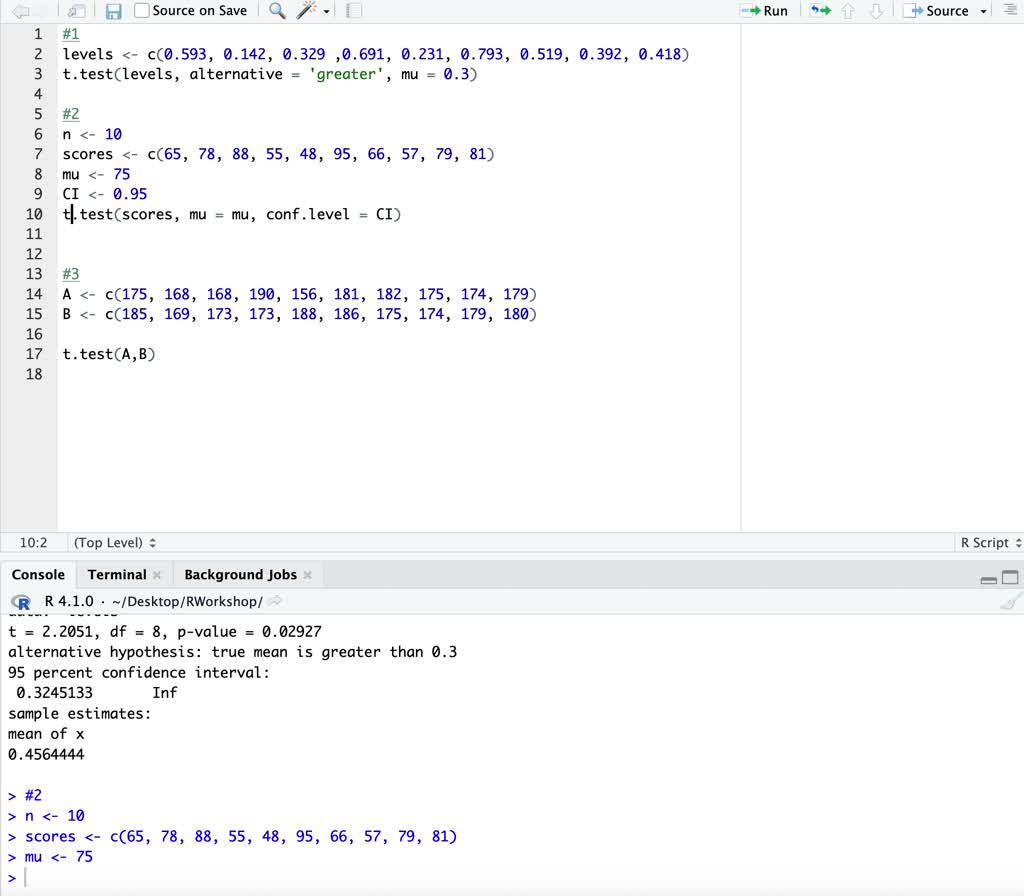Click t.test(scores...) call on line 10
1024x896 pixels.
click(231, 214)
